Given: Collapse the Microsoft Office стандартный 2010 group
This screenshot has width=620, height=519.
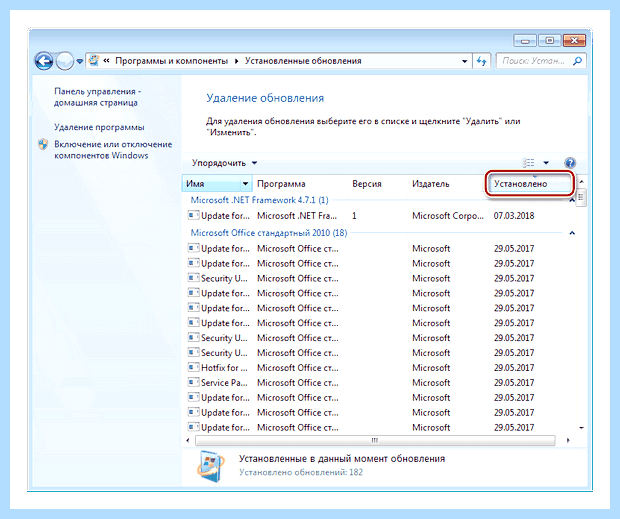Looking at the screenshot, I should [x=572, y=233].
